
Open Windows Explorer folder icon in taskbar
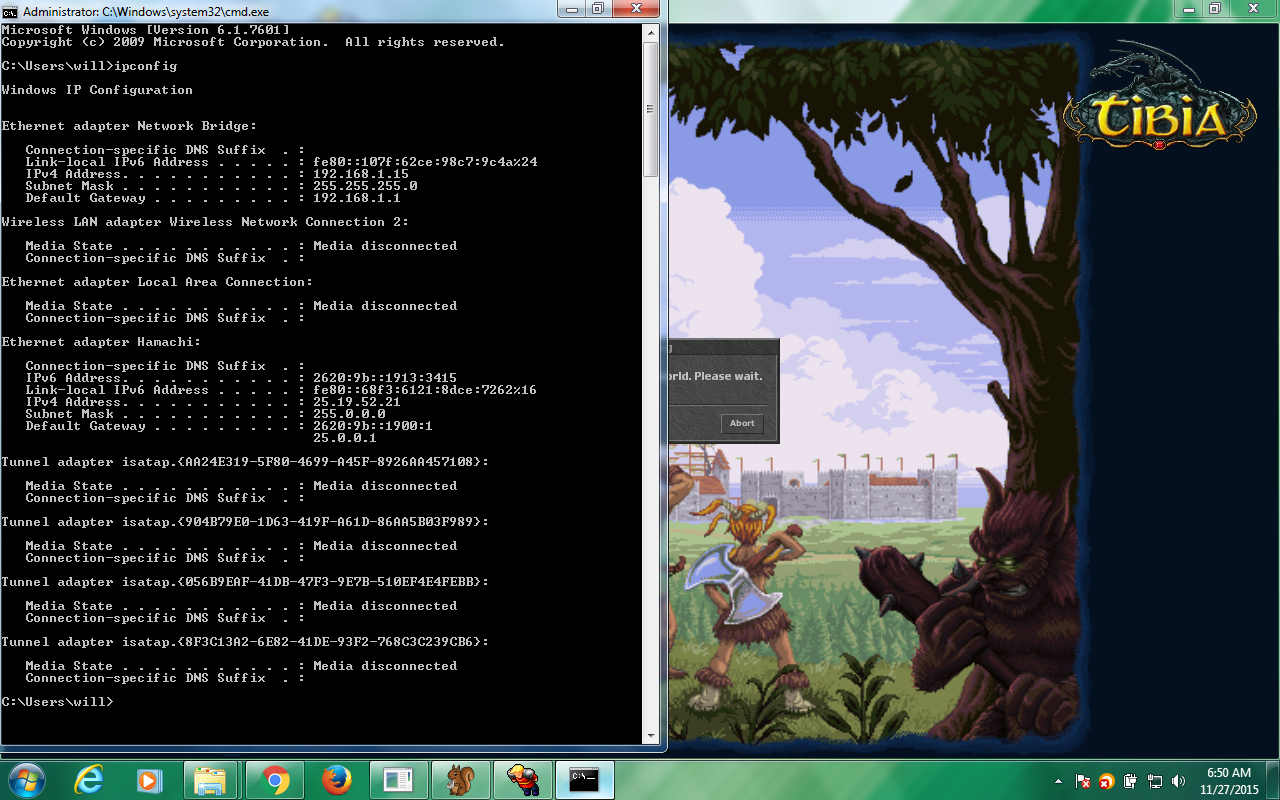pyautogui.click(x=211, y=780)
